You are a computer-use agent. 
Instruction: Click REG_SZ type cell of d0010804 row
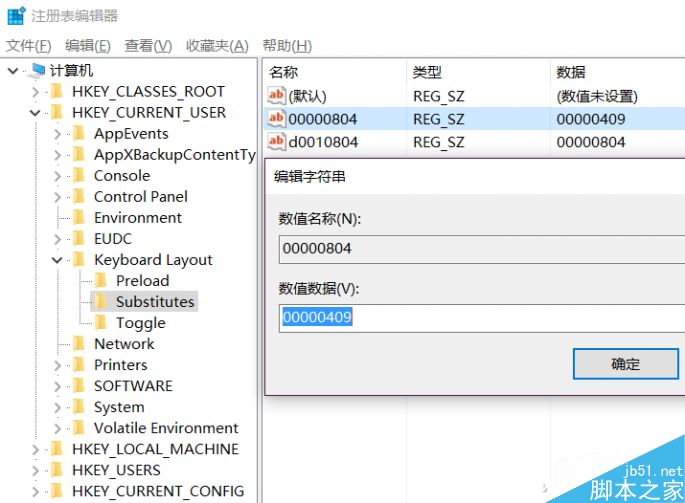click(x=439, y=142)
